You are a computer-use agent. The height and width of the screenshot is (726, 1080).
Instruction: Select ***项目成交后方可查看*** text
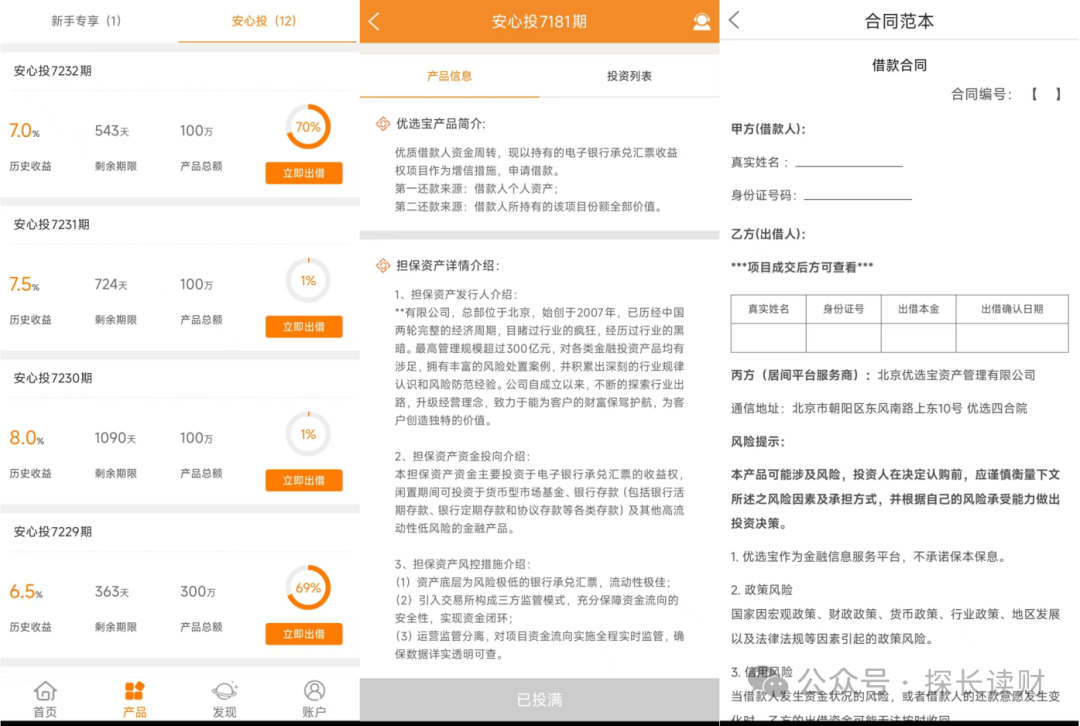(x=802, y=267)
